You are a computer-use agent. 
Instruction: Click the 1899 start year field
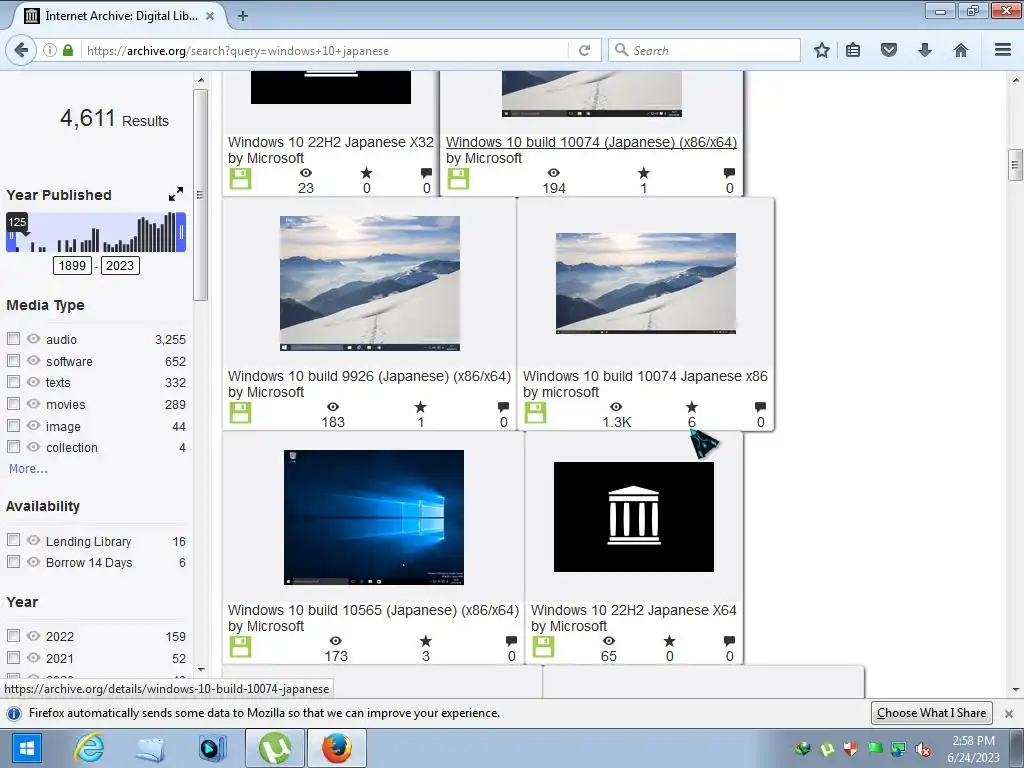72,266
